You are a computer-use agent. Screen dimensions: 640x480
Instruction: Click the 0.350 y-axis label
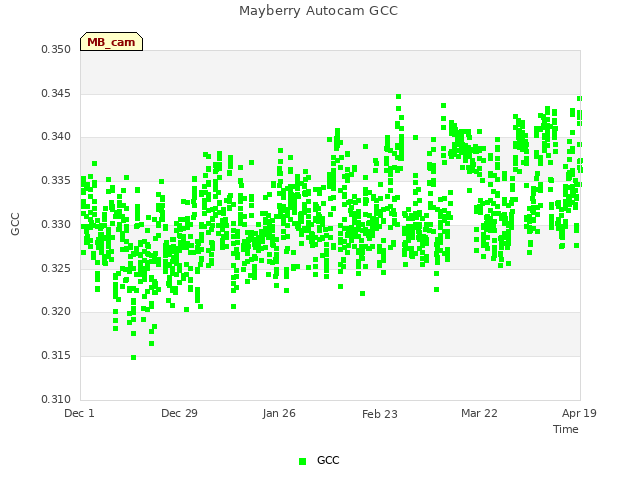point(56,49)
